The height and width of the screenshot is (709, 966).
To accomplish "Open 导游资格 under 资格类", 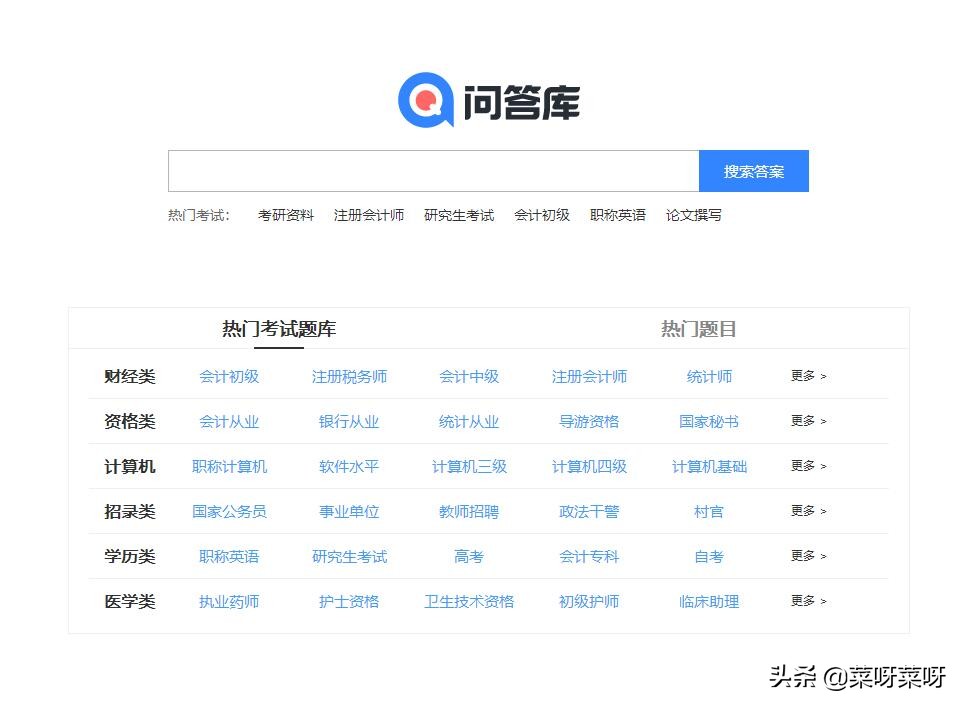I will point(588,421).
